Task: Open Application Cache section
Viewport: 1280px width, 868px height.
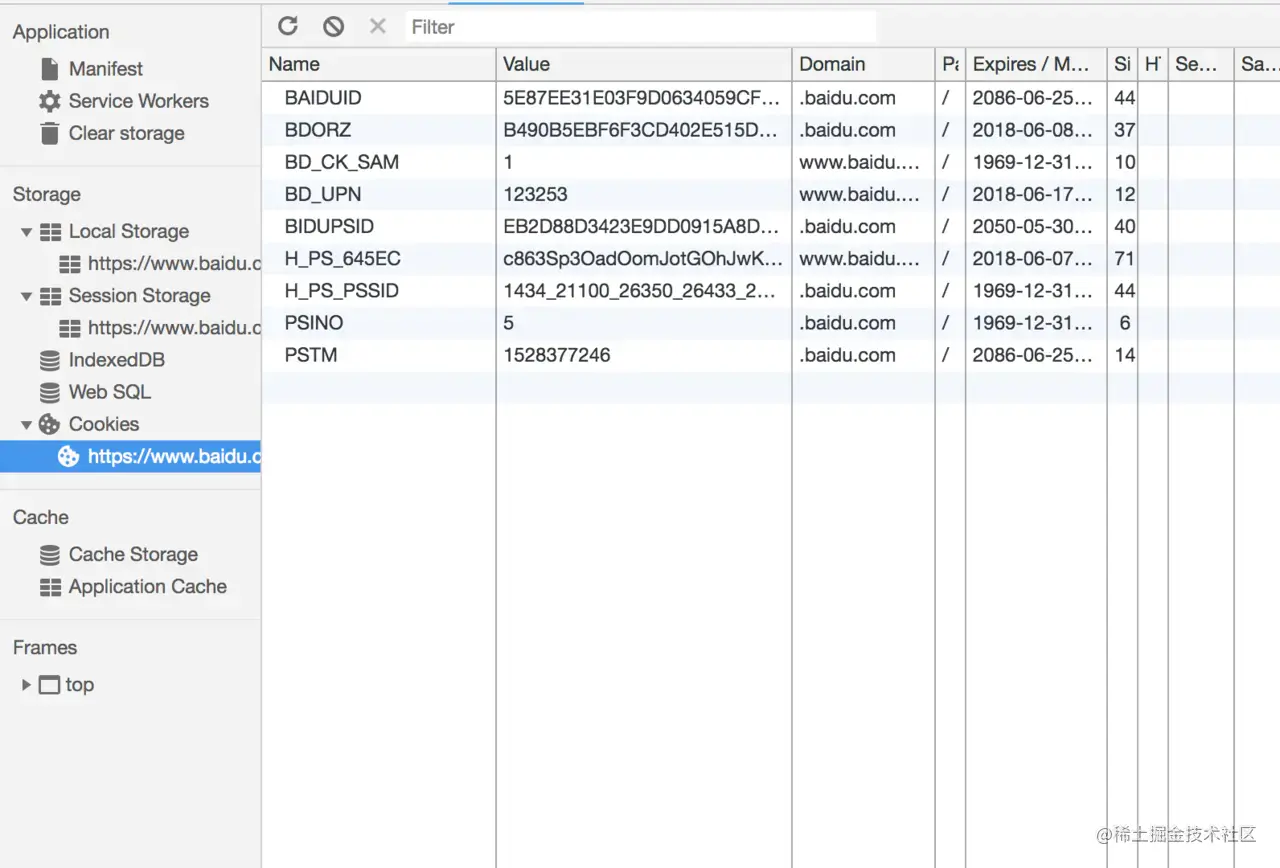Action: point(148,586)
